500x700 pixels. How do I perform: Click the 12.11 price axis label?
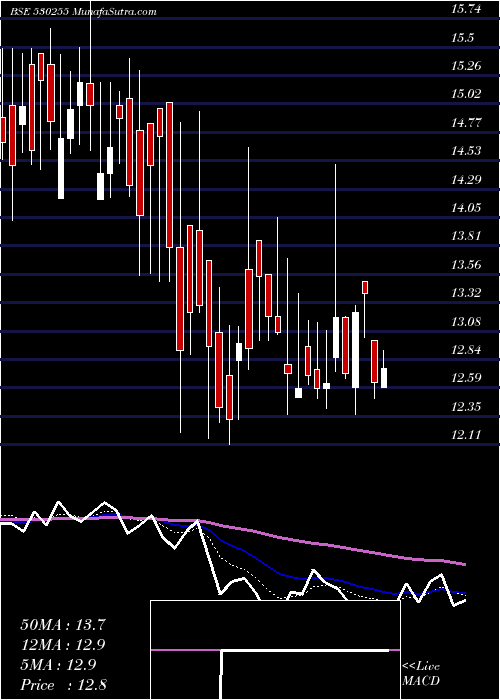point(467,434)
